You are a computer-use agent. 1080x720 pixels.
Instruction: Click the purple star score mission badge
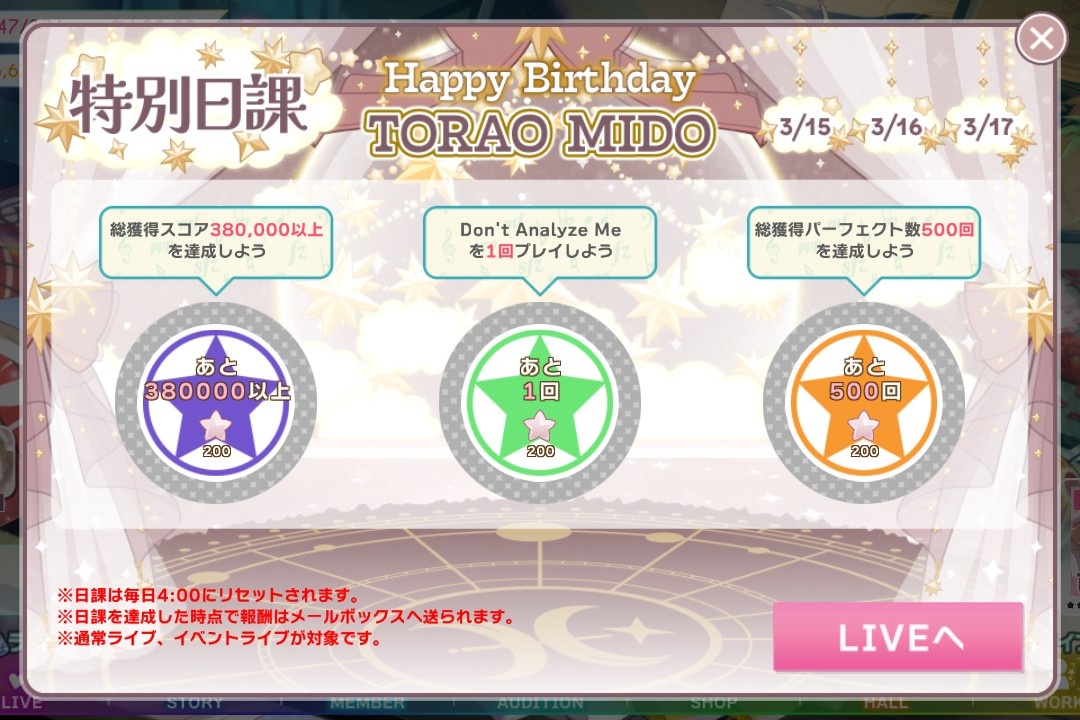216,402
